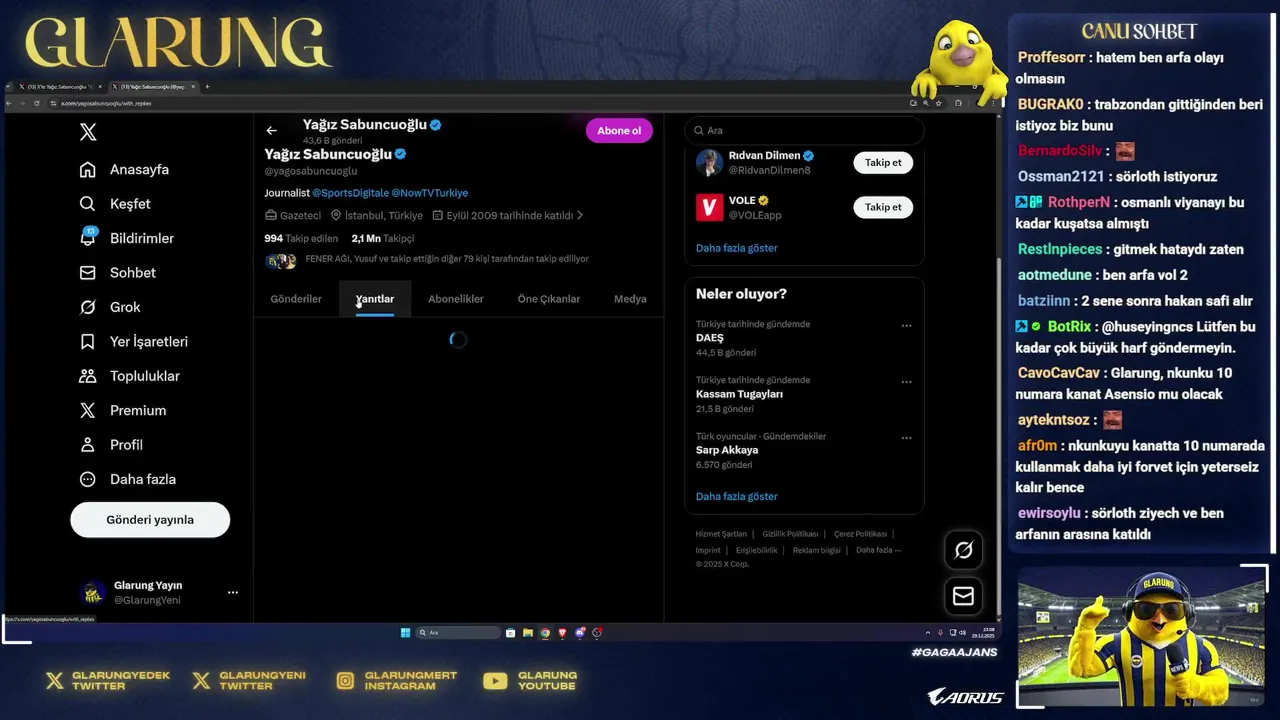Image resolution: width=1280 pixels, height=720 pixels.
Task: Expand the Daha fazla footer links
Action: [878, 550]
